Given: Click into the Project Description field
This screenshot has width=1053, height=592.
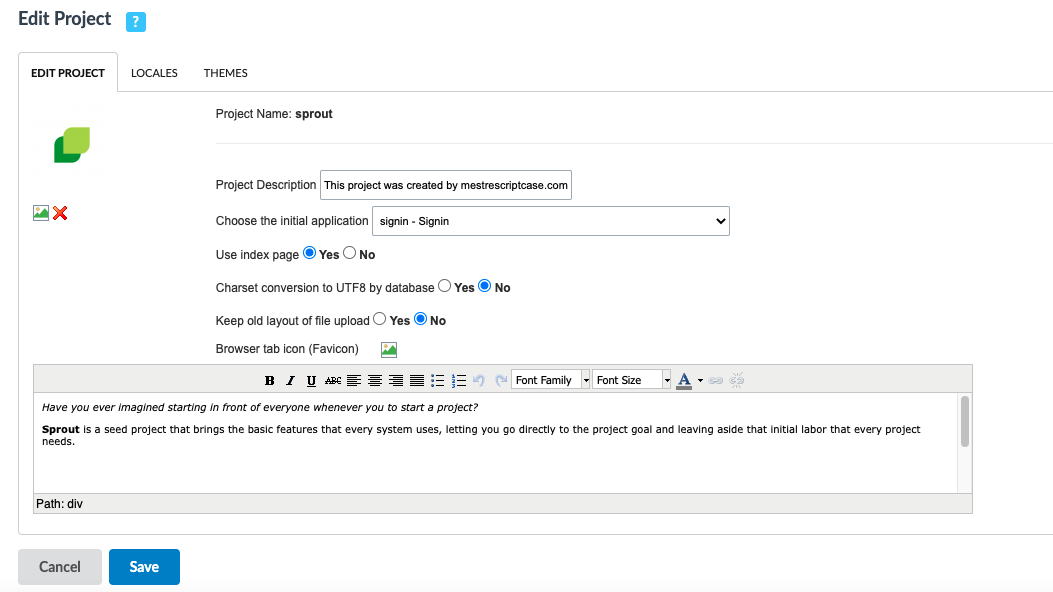Looking at the screenshot, I should [x=446, y=185].
